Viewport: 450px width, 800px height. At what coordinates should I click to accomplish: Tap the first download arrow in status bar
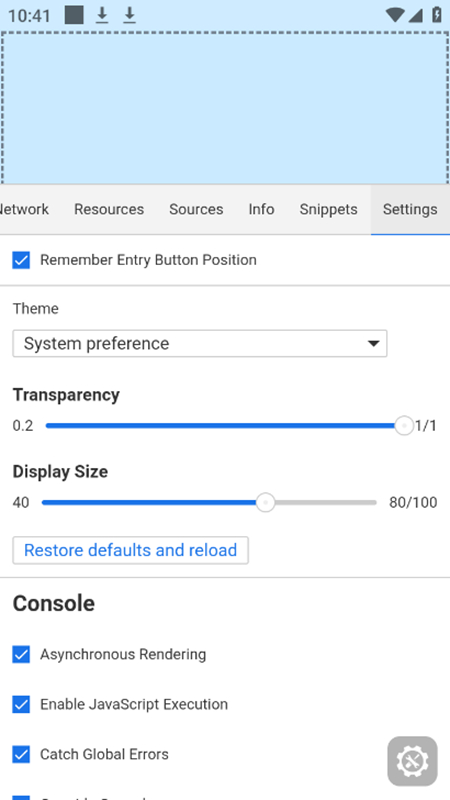102,15
